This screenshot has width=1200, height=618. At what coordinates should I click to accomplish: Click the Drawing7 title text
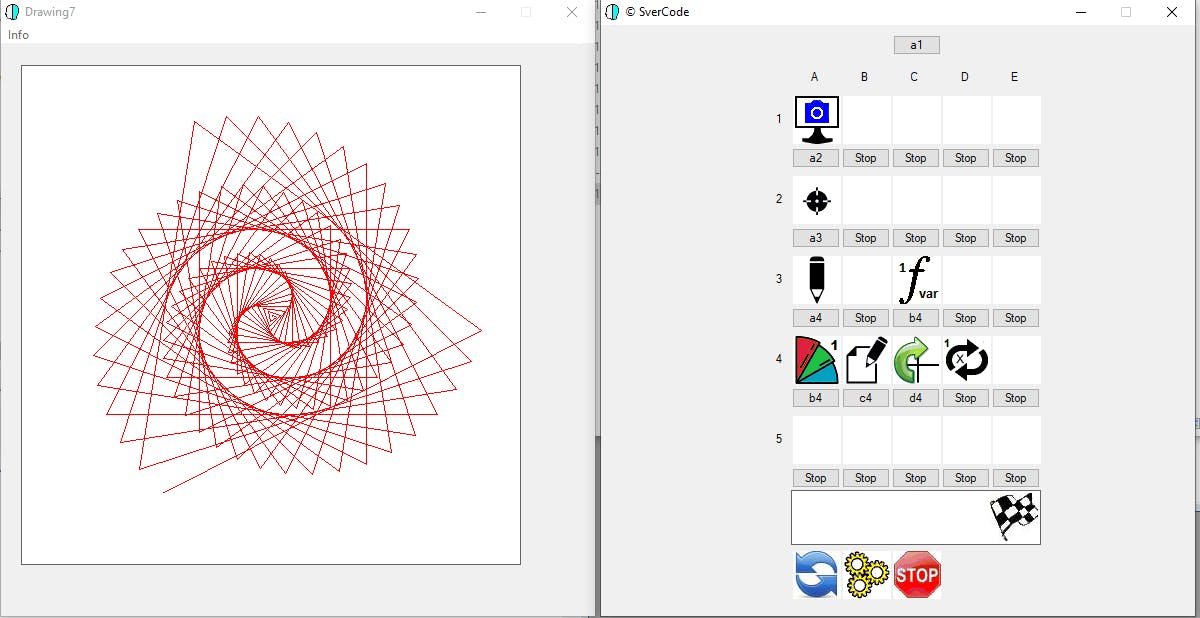50,12
